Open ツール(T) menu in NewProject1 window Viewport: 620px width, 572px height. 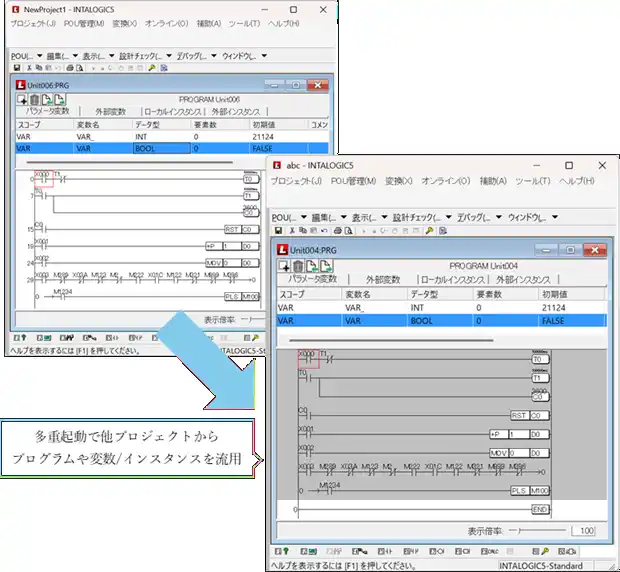click(244, 24)
